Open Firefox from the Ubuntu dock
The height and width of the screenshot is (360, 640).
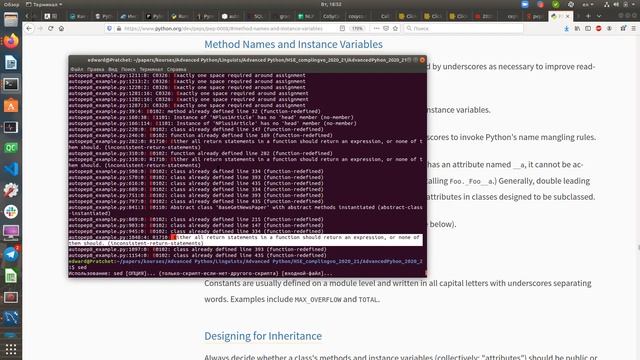(11, 41)
